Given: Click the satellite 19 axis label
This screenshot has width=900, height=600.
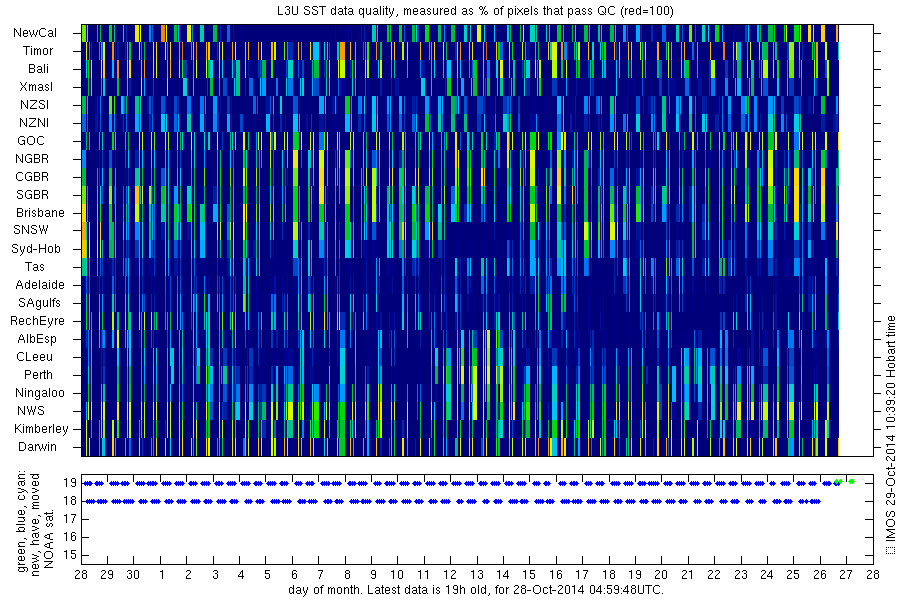Looking at the screenshot, I should pyautogui.click(x=70, y=483).
